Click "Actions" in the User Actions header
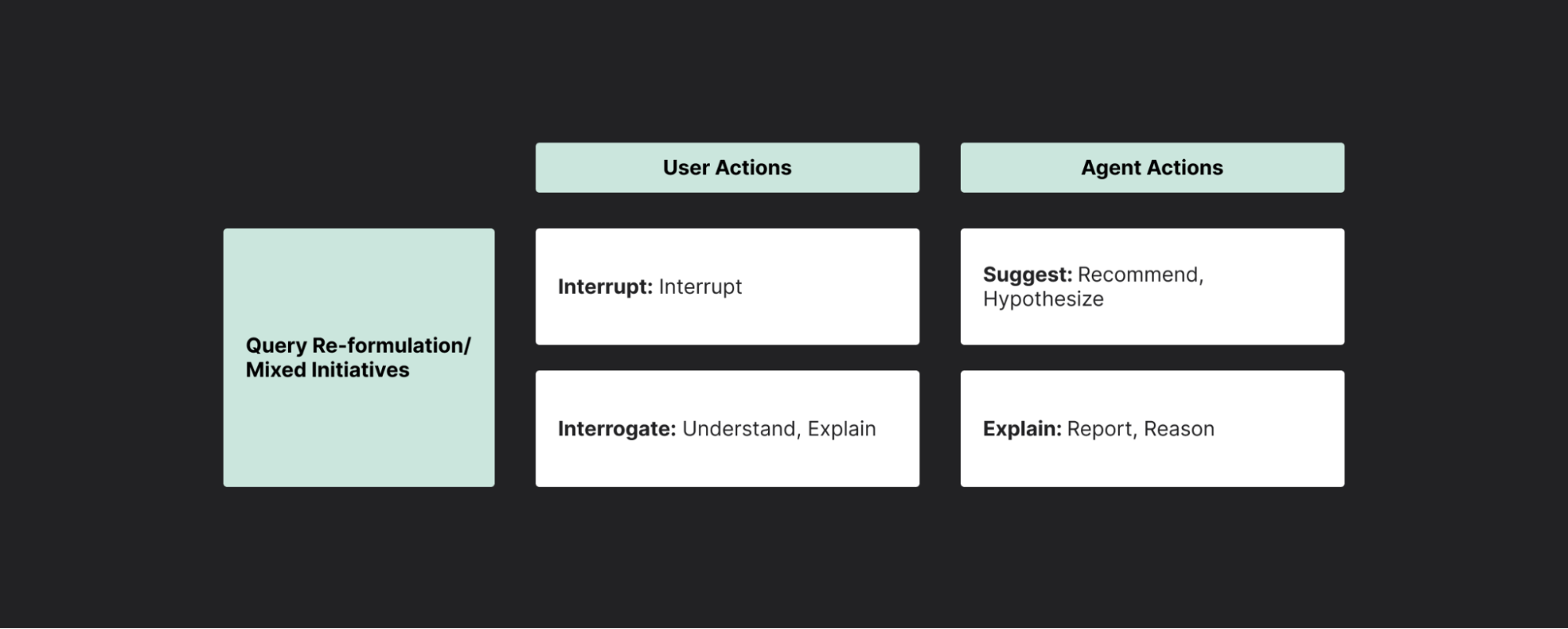1568x629 pixels. click(753, 168)
